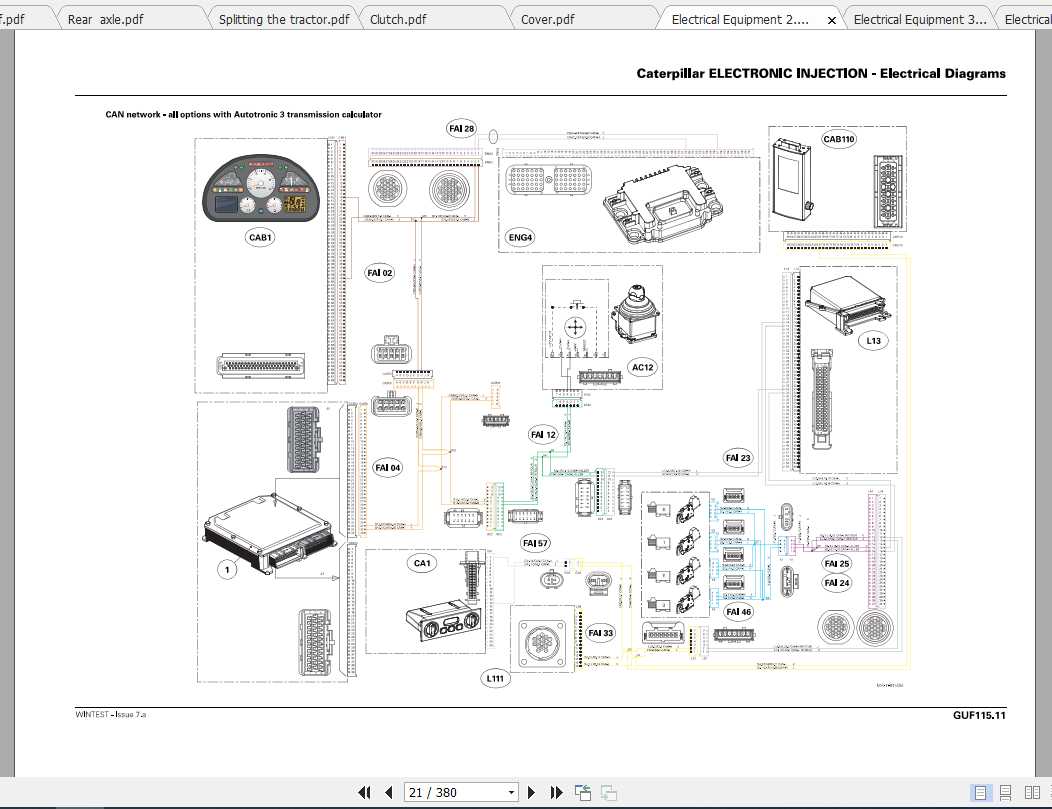
Task: Go to the first page
Action: pos(365,792)
